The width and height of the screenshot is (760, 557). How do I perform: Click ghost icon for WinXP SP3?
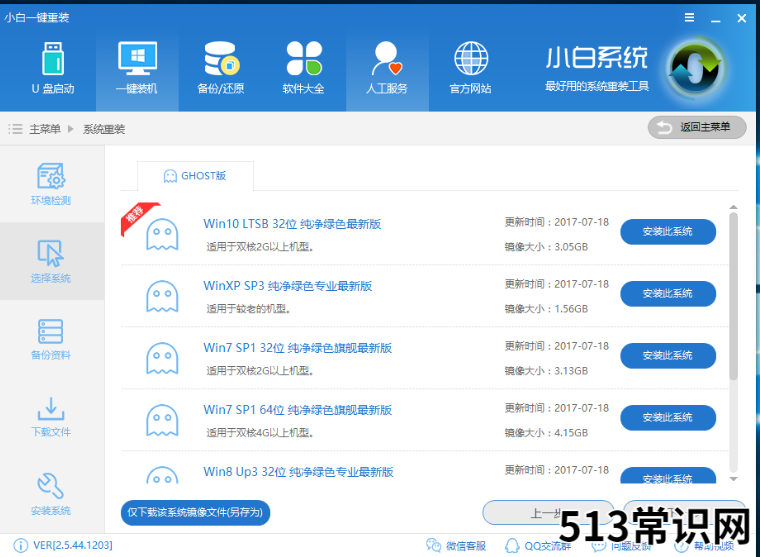162,297
